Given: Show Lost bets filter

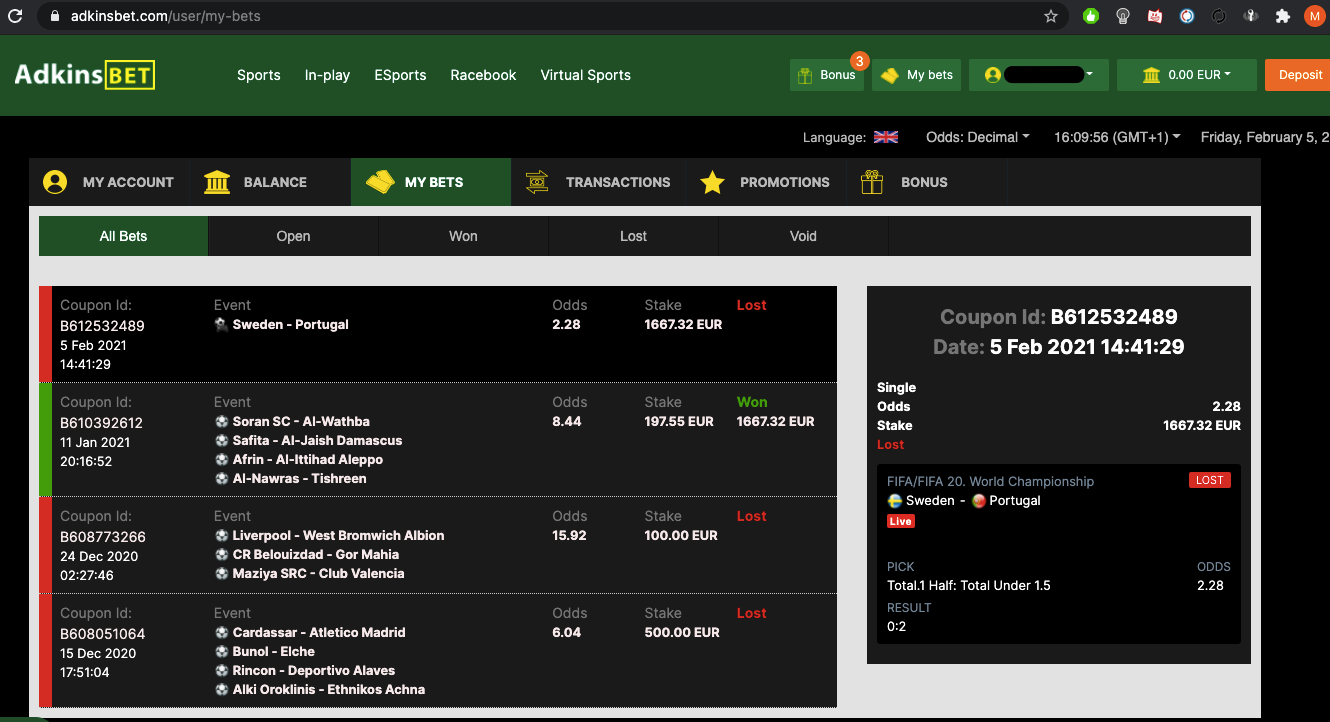Looking at the screenshot, I should click(633, 236).
